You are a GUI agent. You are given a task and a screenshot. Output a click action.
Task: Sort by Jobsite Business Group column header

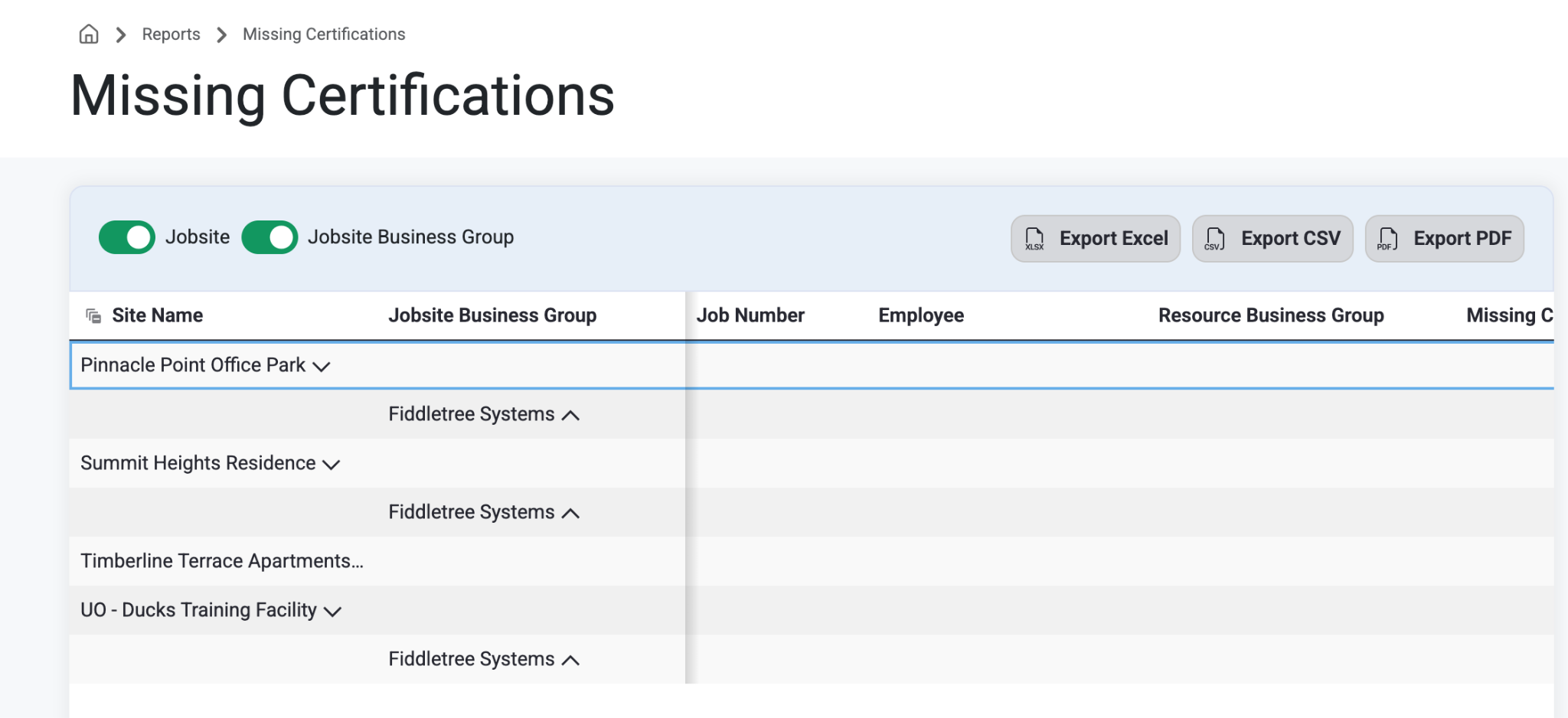point(492,315)
